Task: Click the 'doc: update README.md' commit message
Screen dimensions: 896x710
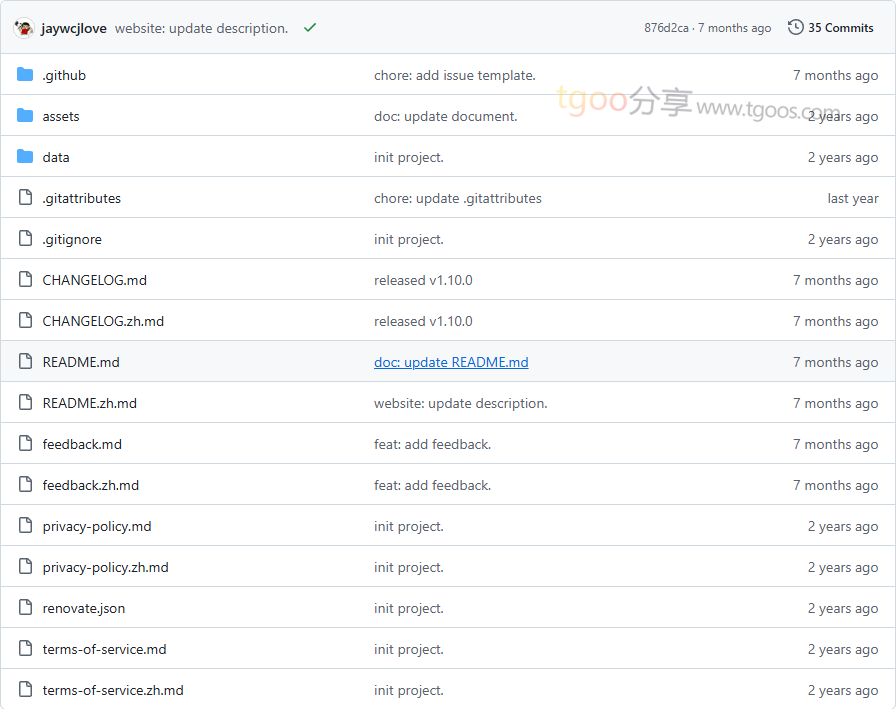Action: point(451,362)
